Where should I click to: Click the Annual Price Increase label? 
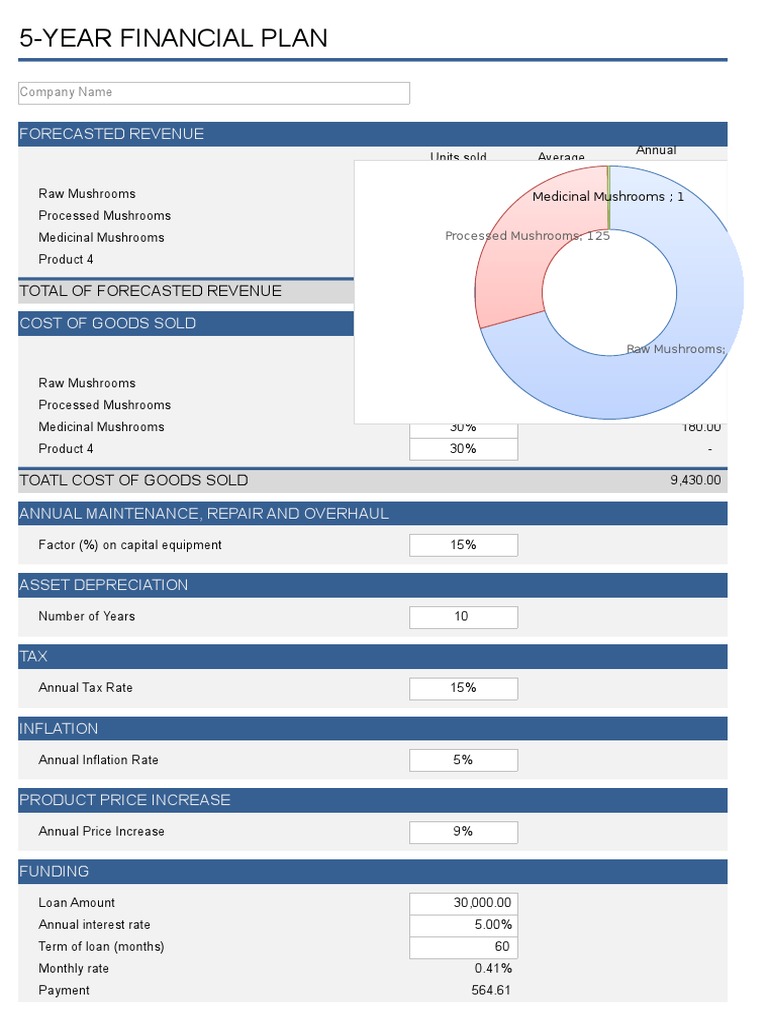point(101,831)
